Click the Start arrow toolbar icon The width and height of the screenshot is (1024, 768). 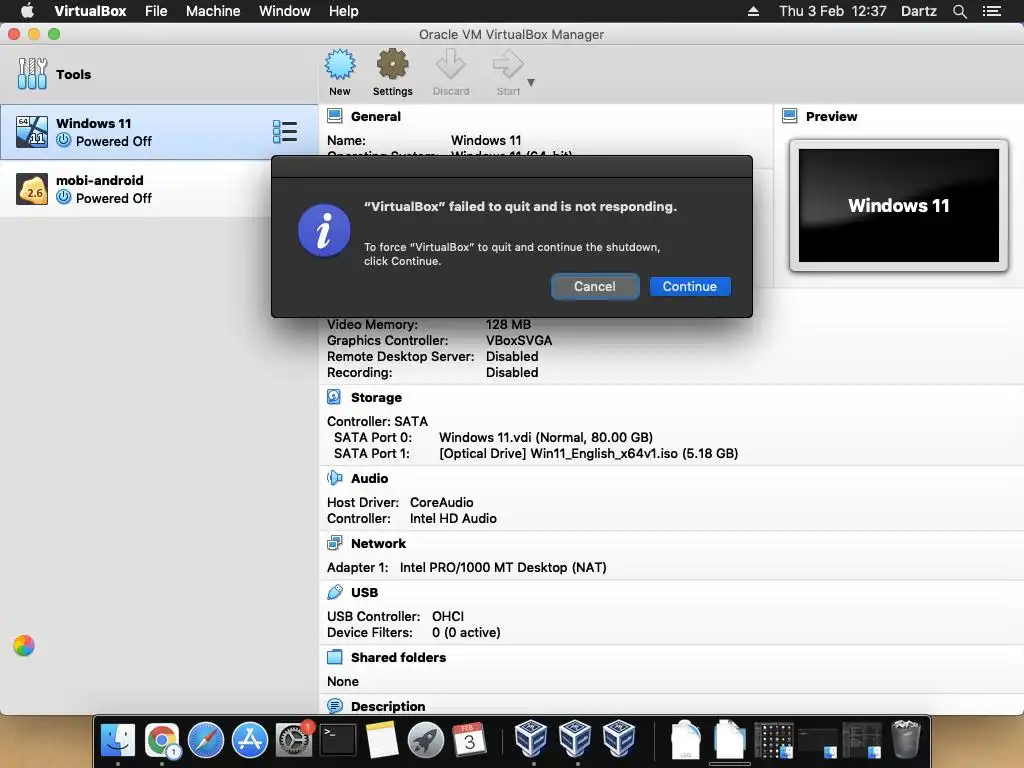tap(508, 73)
